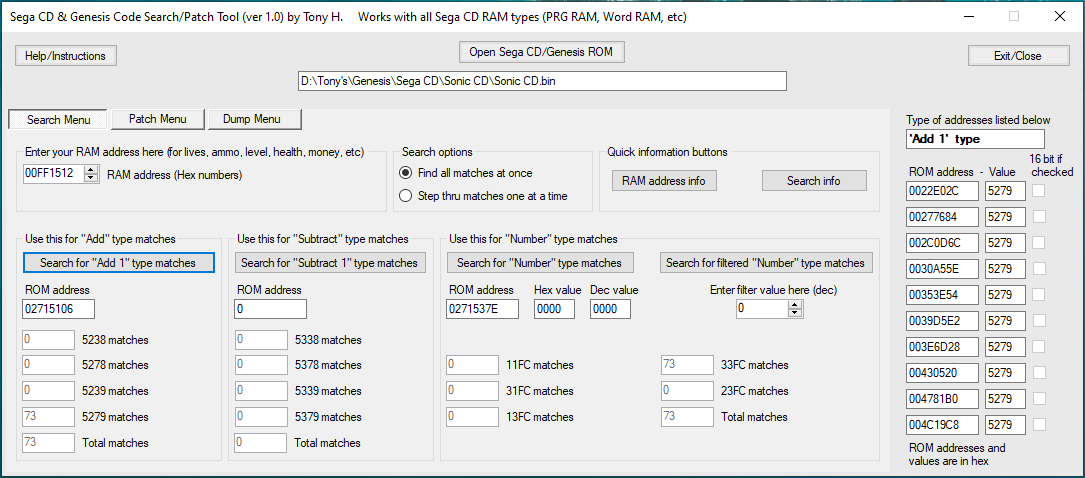1085x478 pixels.
Task: Click the filter value spinner down arrow
Action: [795, 313]
